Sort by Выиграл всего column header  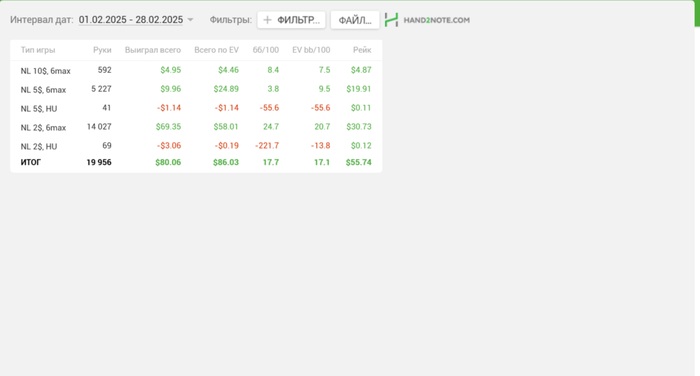(x=153, y=50)
